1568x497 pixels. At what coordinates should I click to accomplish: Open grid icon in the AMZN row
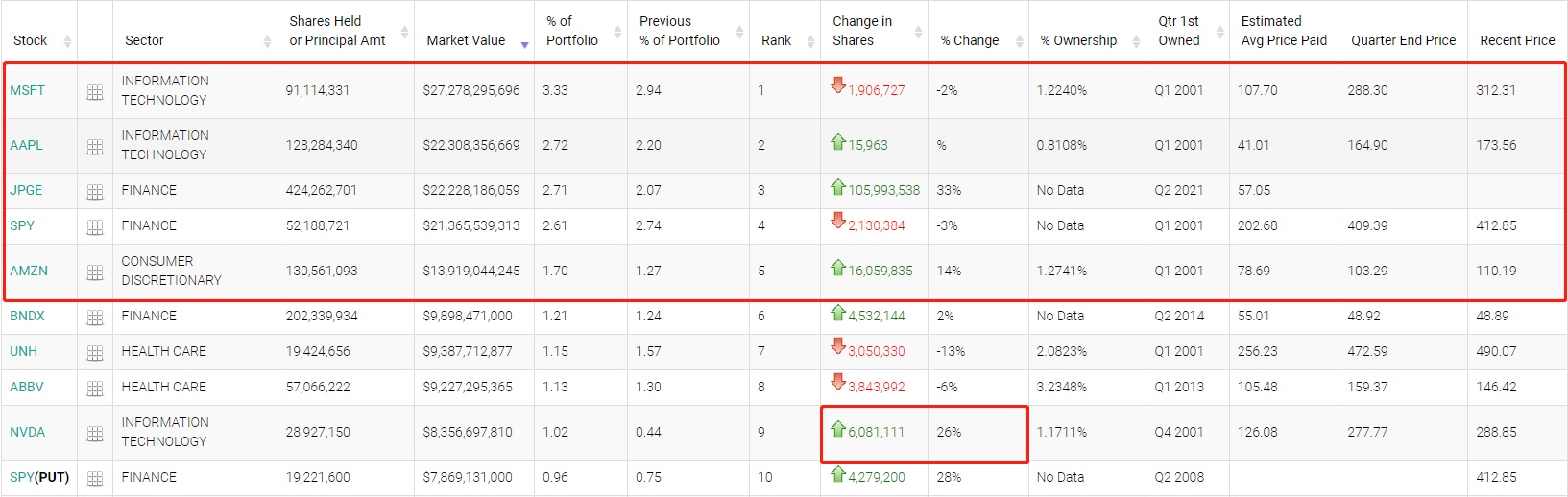click(x=95, y=272)
